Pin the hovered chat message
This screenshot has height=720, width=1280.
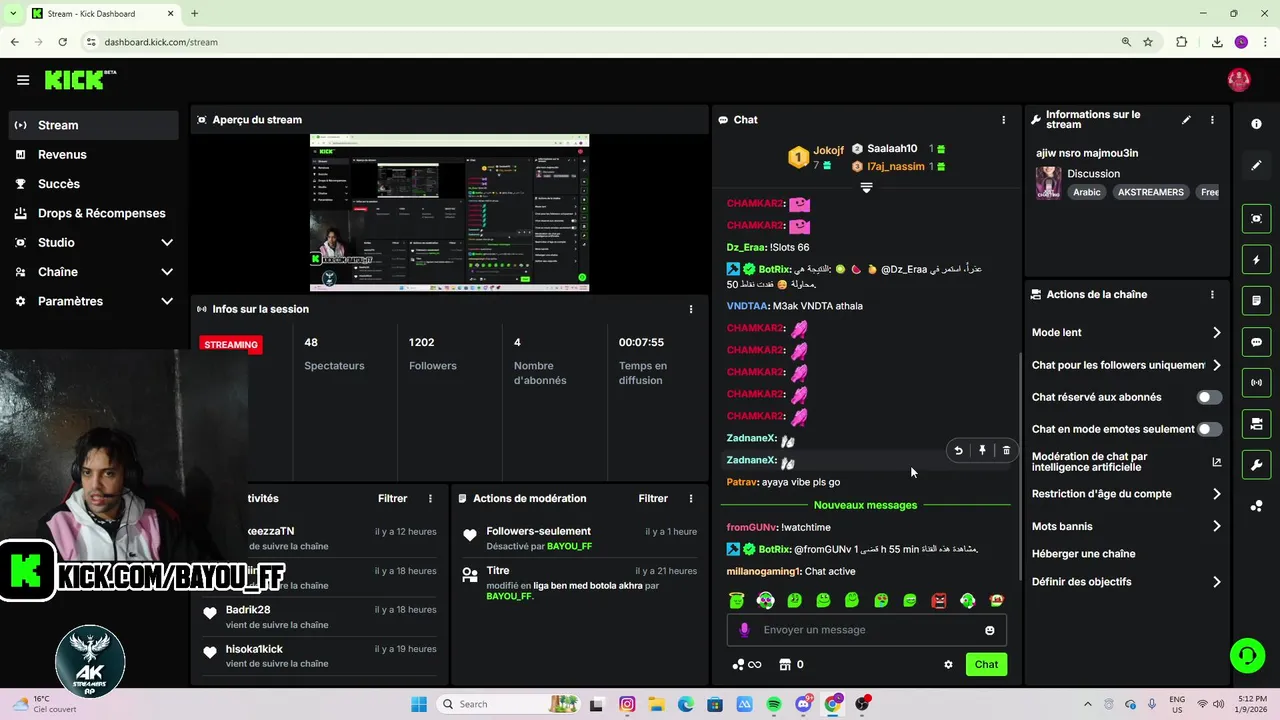[982, 451]
